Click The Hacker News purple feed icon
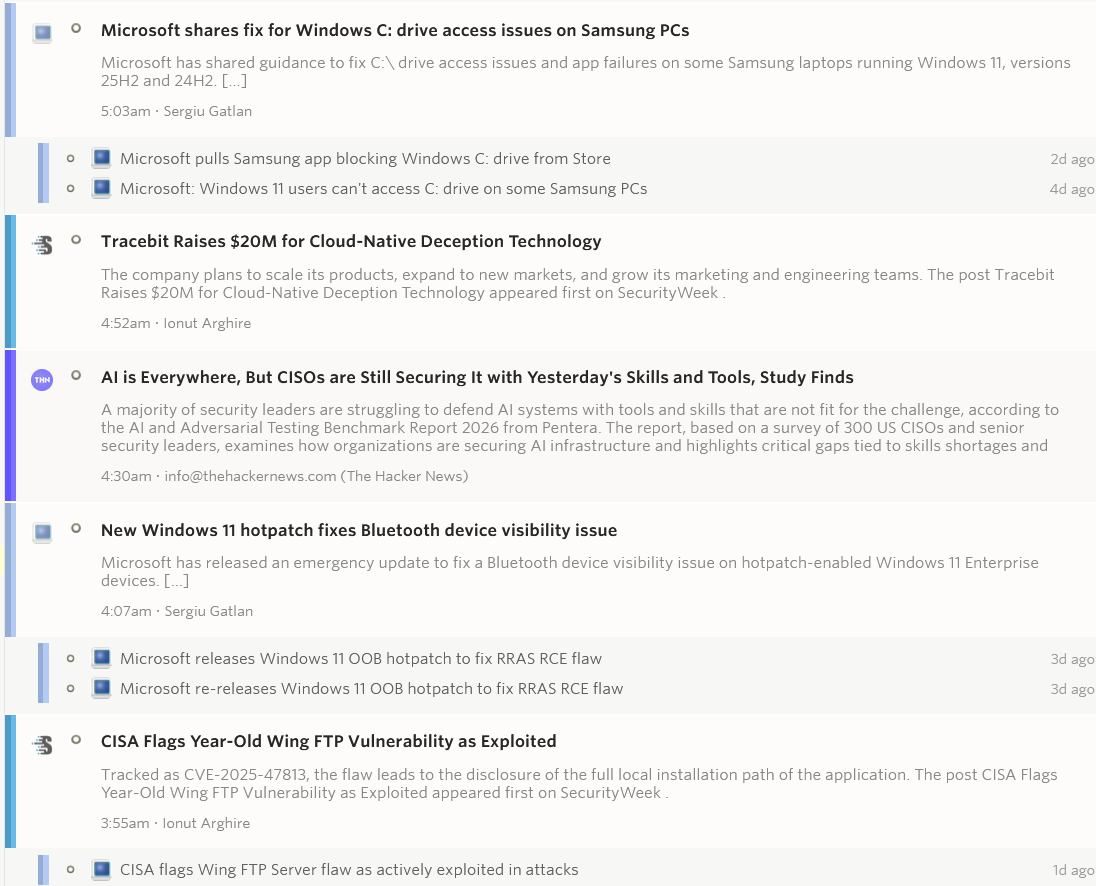This screenshot has width=1096, height=886. [x=42, y=380]
